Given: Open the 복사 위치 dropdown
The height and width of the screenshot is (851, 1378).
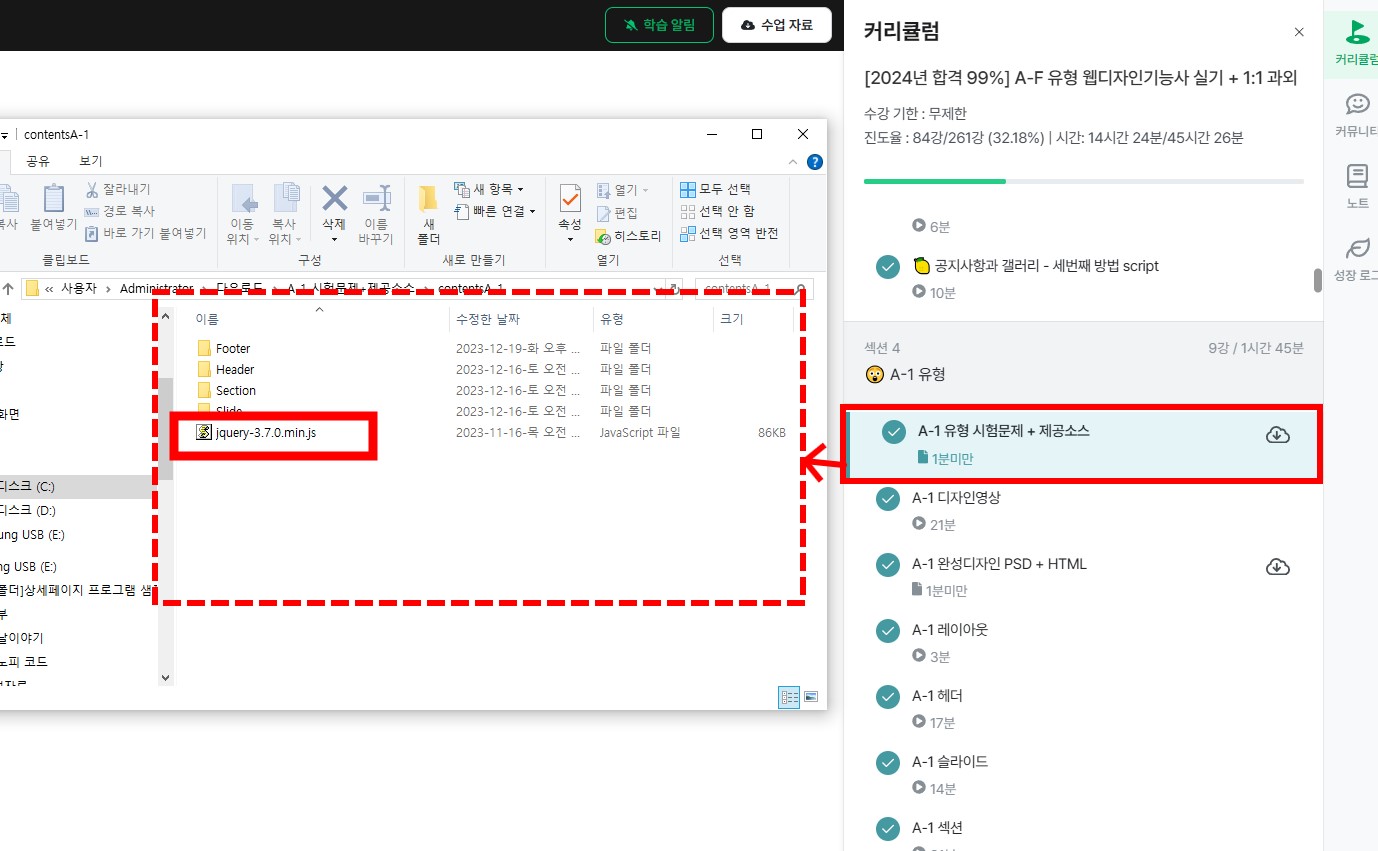Looking at the screenshot, I should point(286,239).
